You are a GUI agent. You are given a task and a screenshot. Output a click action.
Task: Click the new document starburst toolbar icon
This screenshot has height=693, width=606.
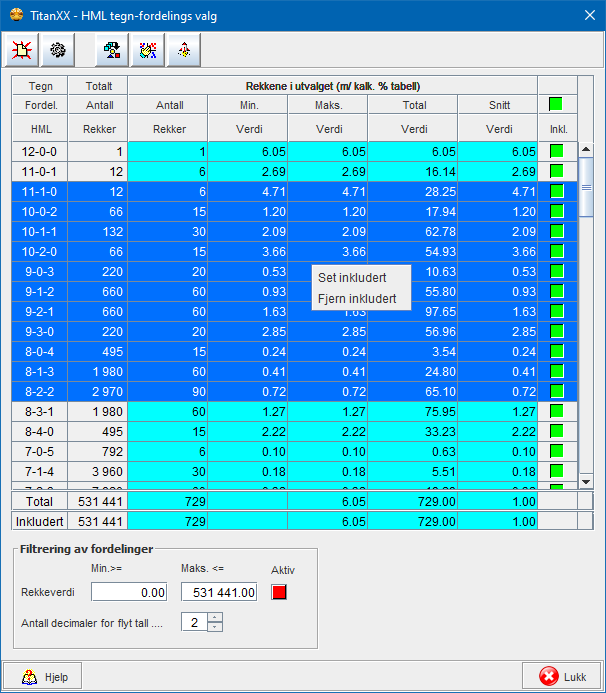[22, 50]
